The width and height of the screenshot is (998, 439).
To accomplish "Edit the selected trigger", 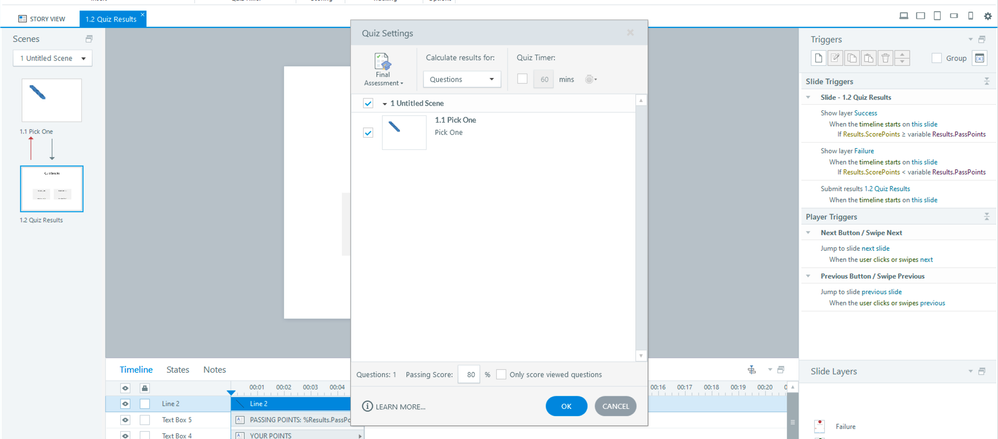I will point(836,58).
